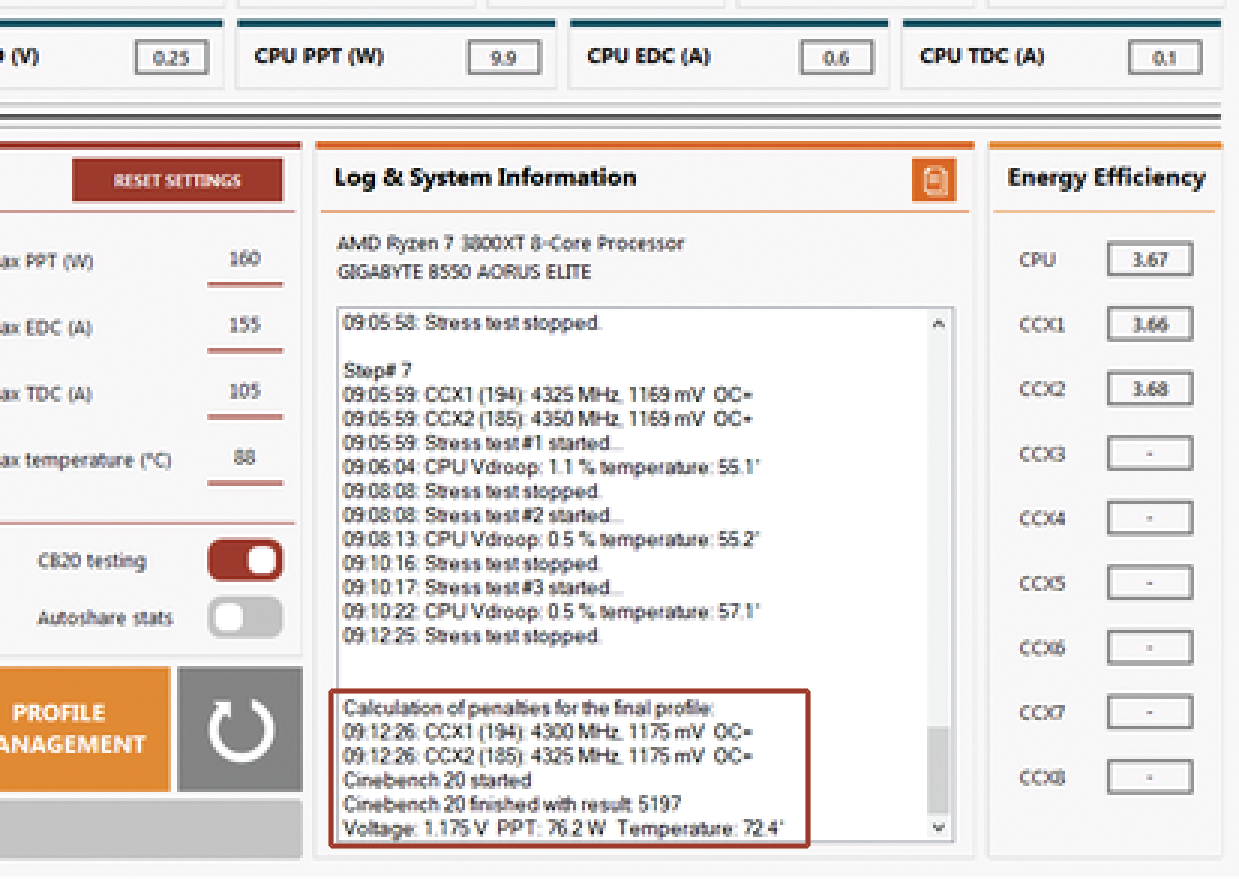Viewport: 1239px width, 879px height.
Task: Select the CPU PPT (W) value 9.9
Action: click(x=504, y=58)
